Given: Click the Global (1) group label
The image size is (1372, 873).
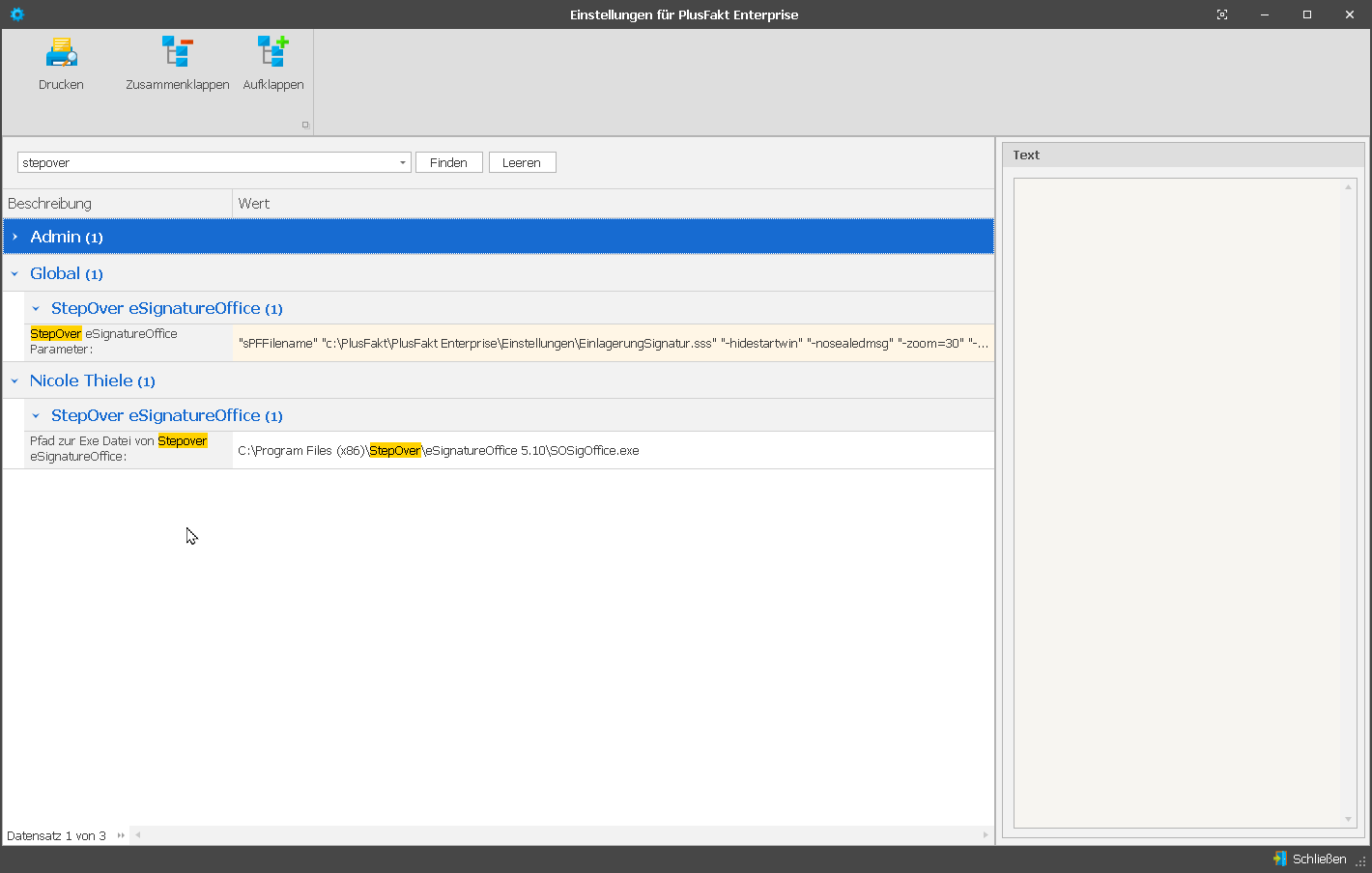Looking at the screenshot, I should pyautogui.click(x=67, y=274).
